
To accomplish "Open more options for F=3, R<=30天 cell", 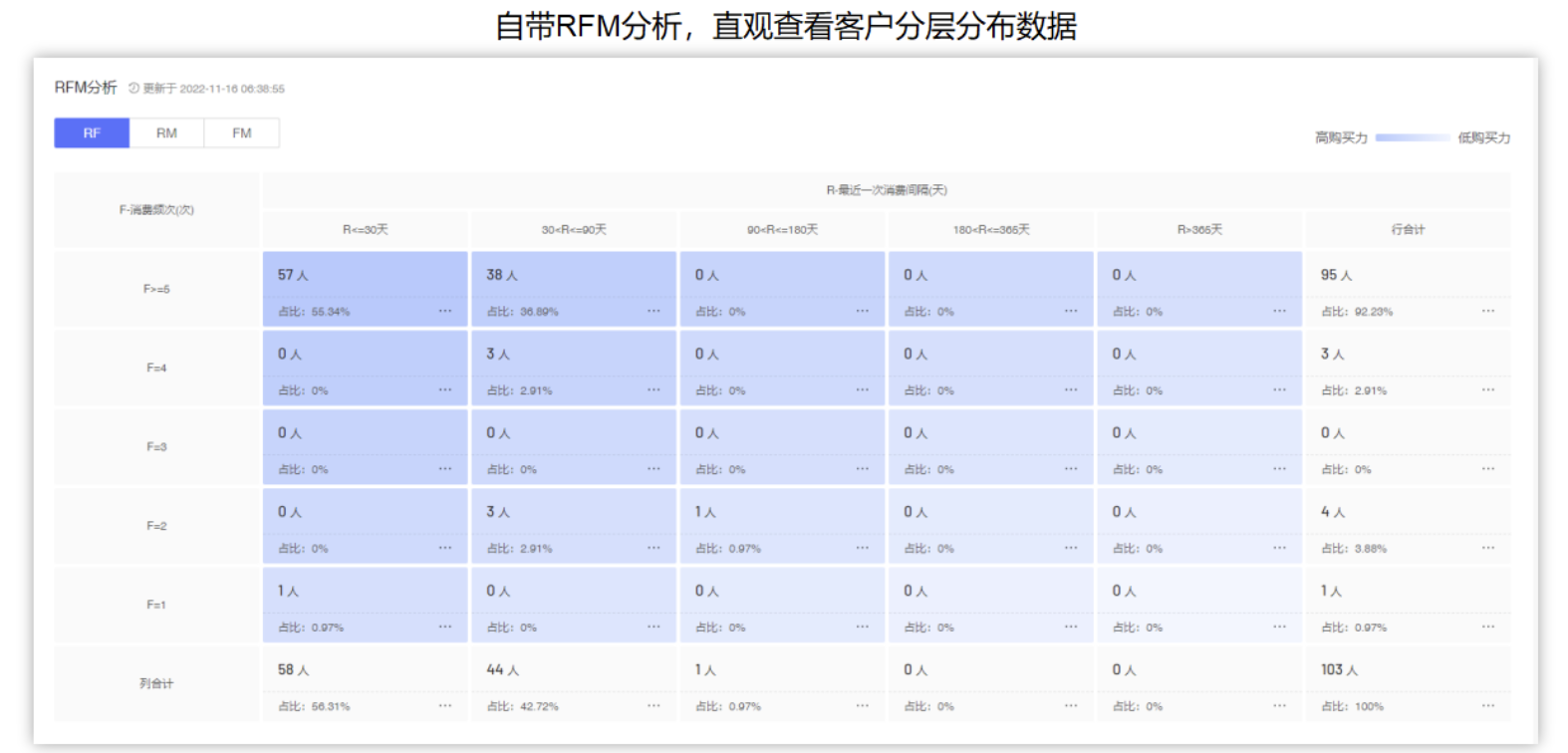I will point(445,468).
